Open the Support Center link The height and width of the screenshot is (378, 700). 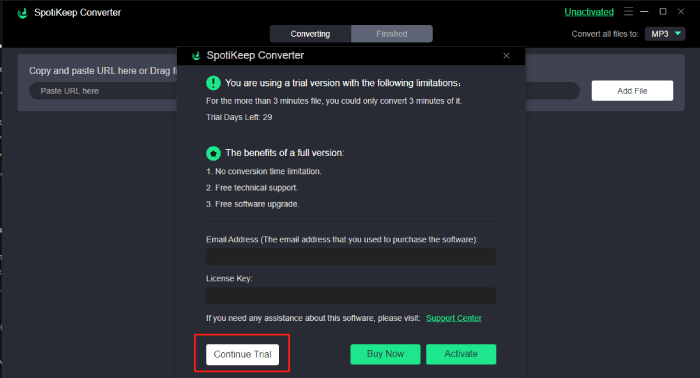click(x=454, y=318)
